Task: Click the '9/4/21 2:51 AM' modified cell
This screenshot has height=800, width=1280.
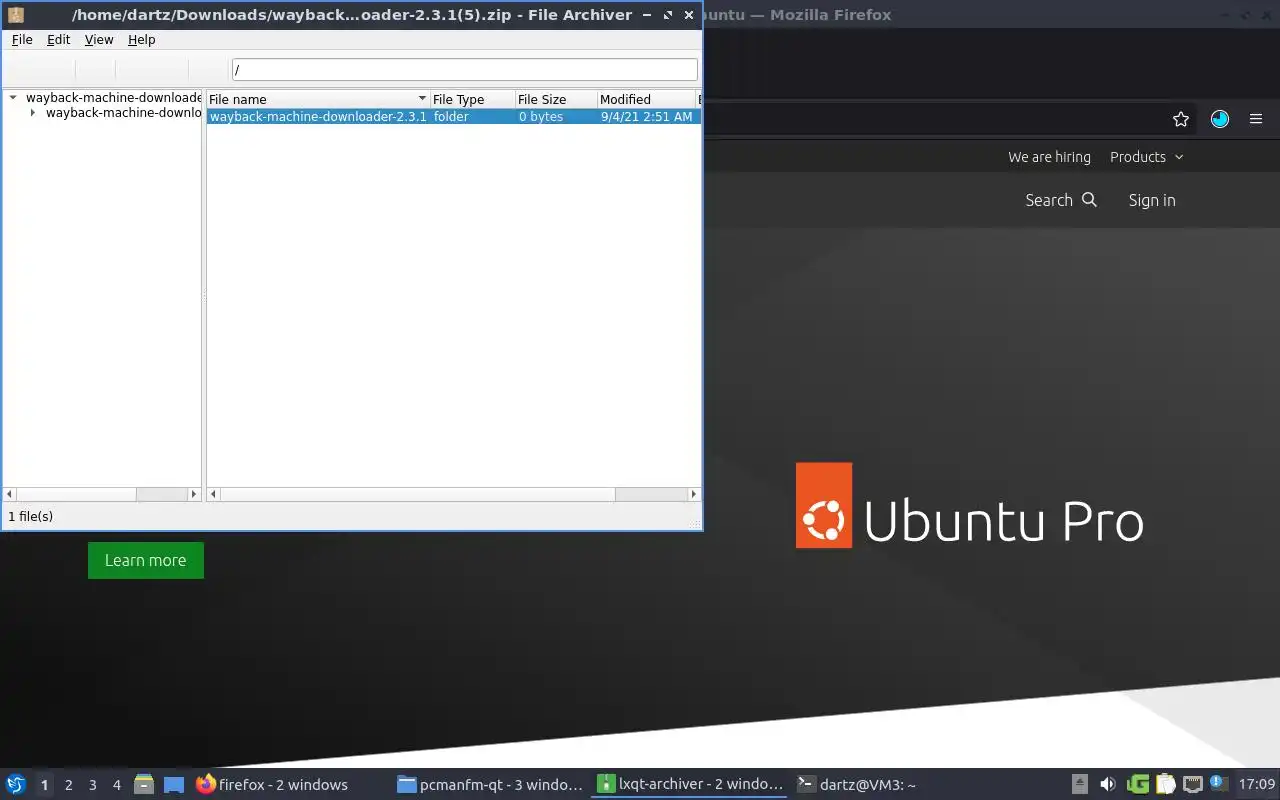Action: 646,117
